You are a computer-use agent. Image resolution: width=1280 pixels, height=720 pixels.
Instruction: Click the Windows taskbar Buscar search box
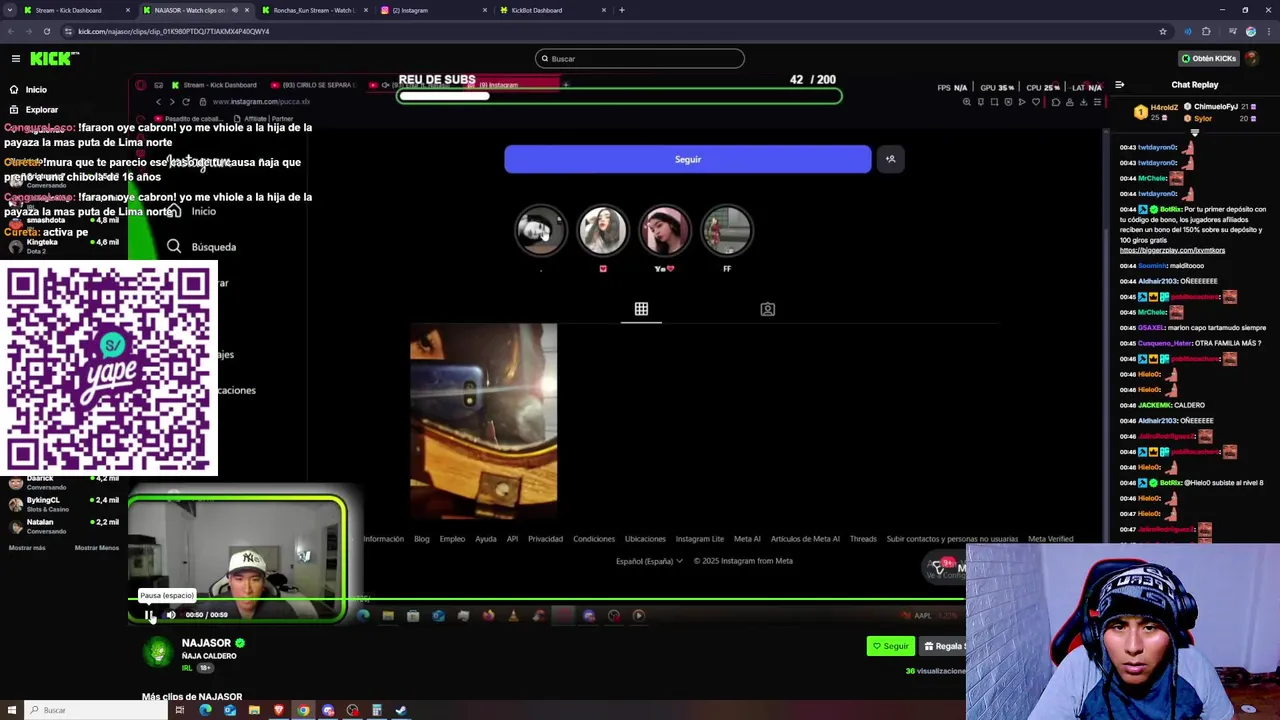tap(95, 710)
